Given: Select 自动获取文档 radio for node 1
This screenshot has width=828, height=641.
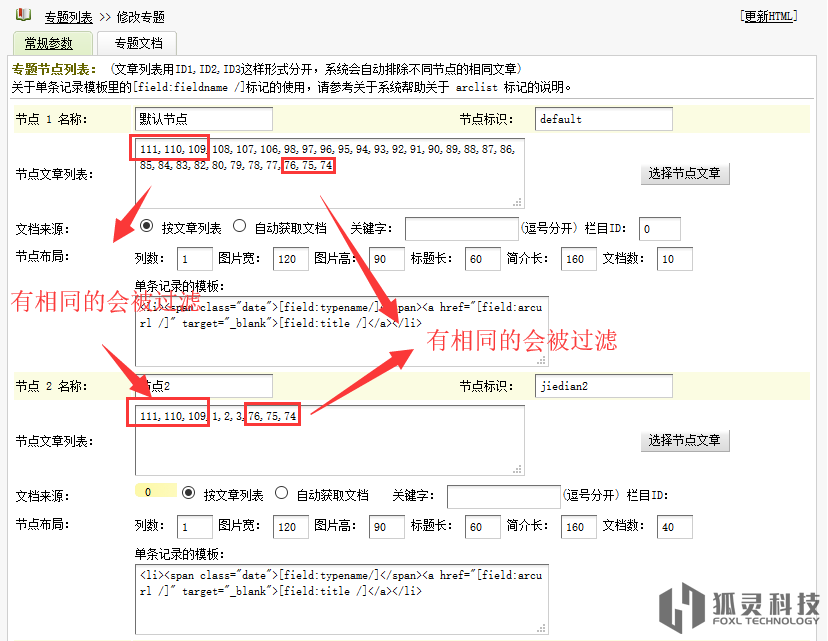Looking at the screenshot, I should (x=240, y=227).
